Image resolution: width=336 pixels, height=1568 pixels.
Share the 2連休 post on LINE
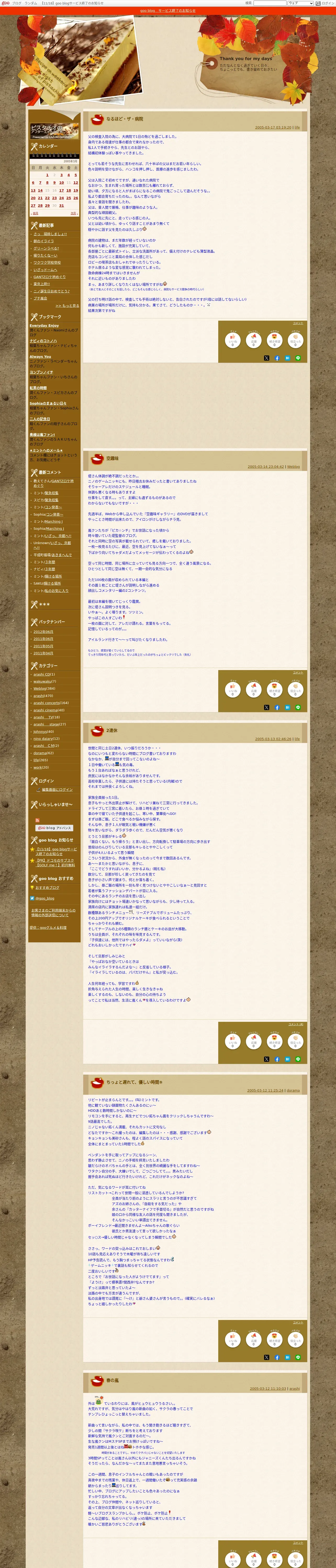click(x=298, y=1059)
